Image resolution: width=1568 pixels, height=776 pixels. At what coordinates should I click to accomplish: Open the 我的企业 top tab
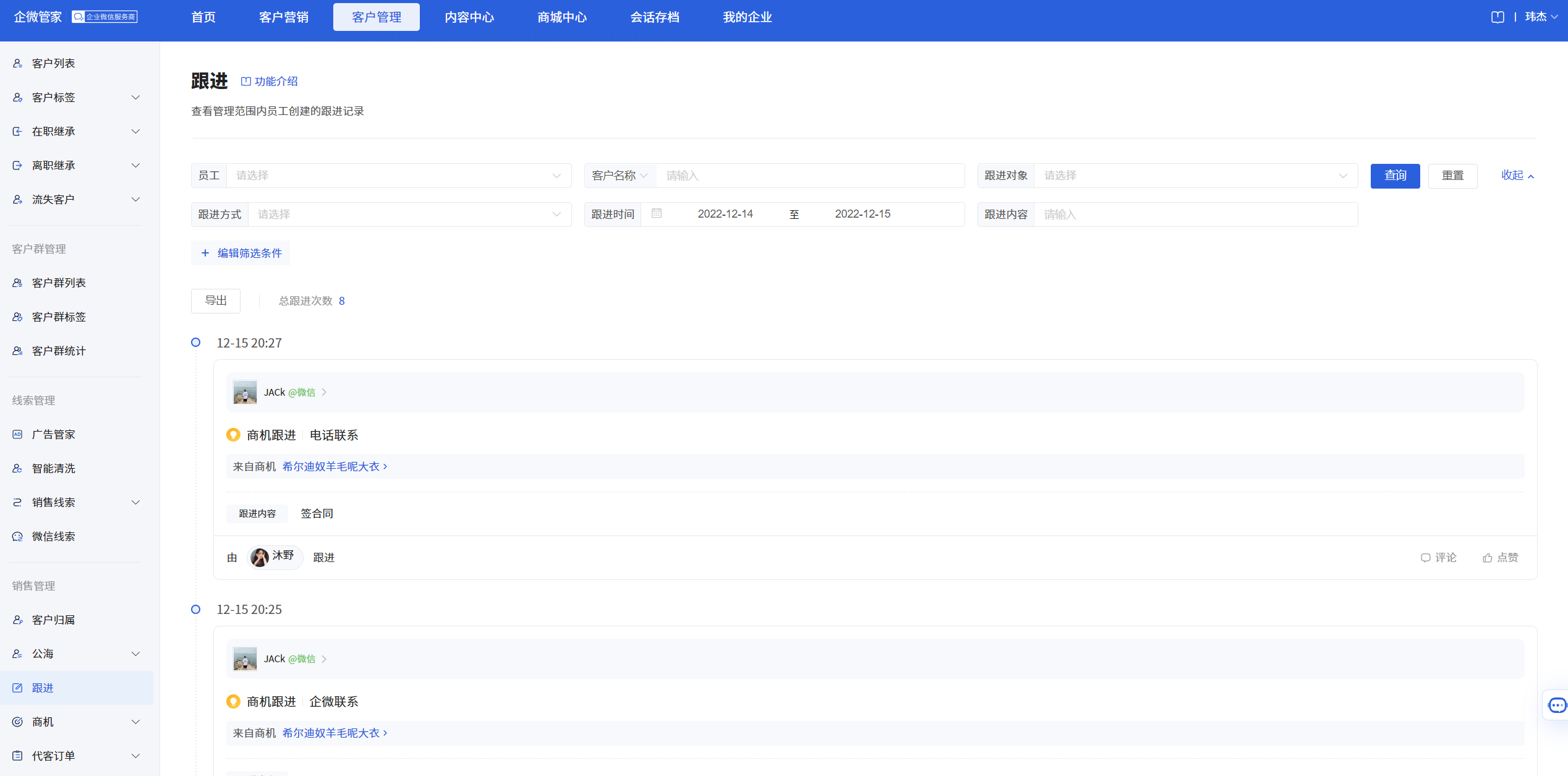click(x=748, y=17)
